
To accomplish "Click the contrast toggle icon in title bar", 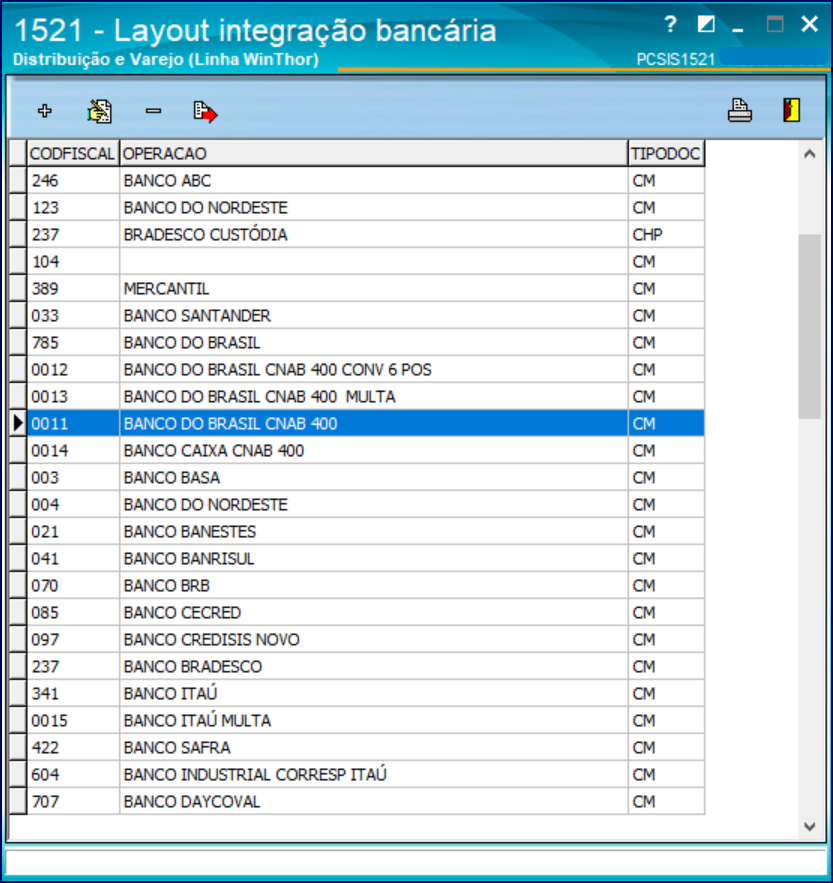I will (x=706, y=24).
